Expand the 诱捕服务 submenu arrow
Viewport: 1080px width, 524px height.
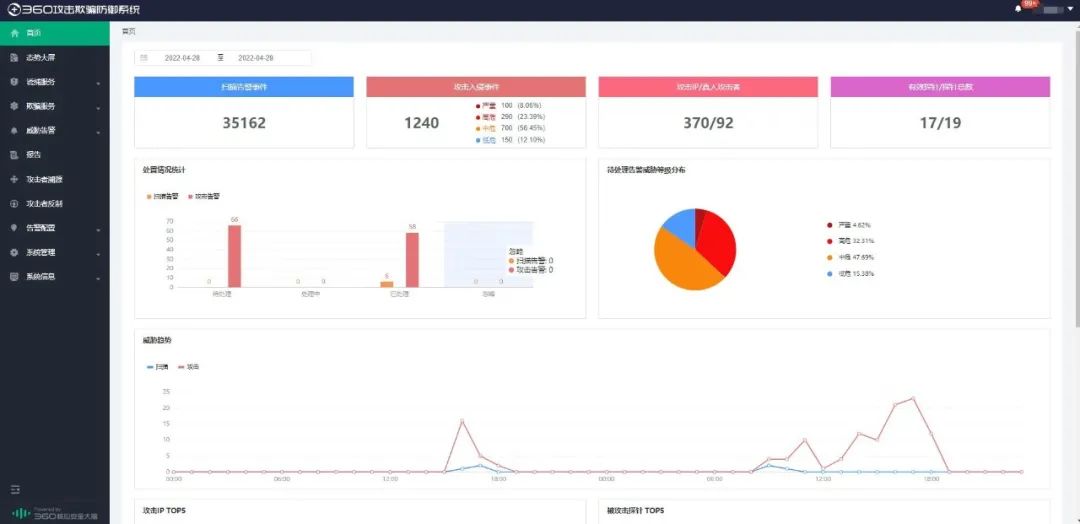[x=98, y=82]
